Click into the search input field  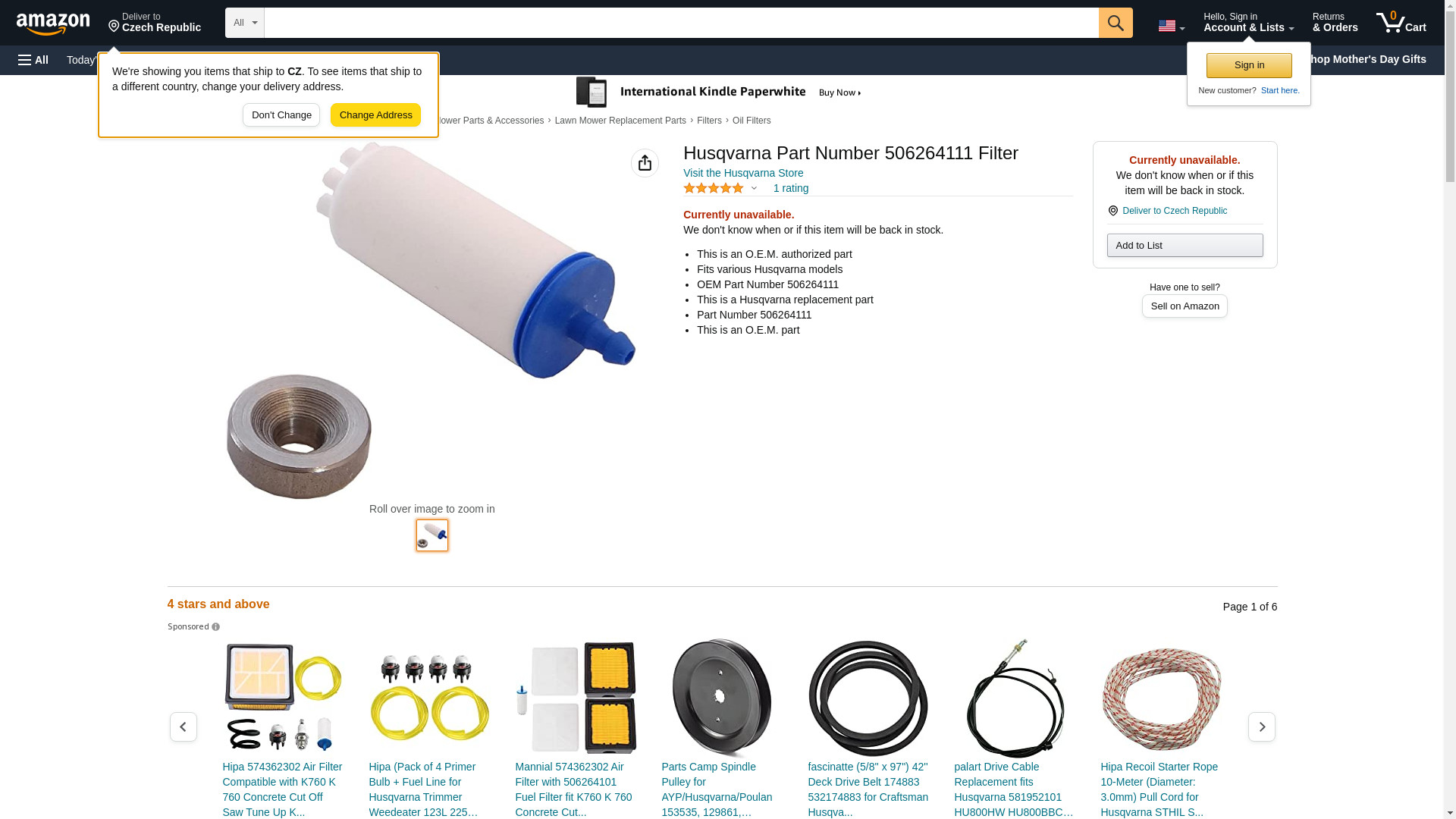point(681,23)
